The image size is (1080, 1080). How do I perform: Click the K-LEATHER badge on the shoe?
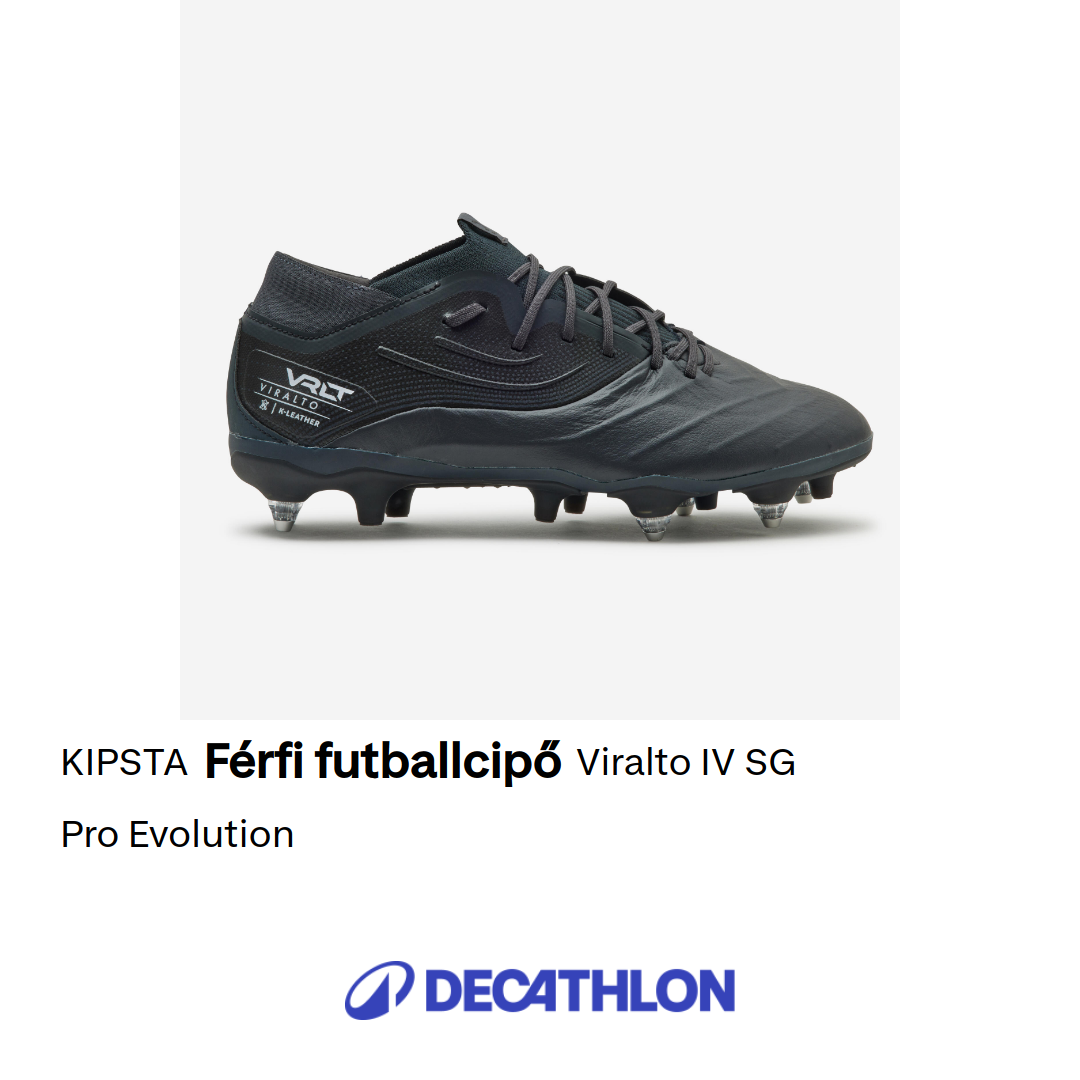[x=299, y=415]
